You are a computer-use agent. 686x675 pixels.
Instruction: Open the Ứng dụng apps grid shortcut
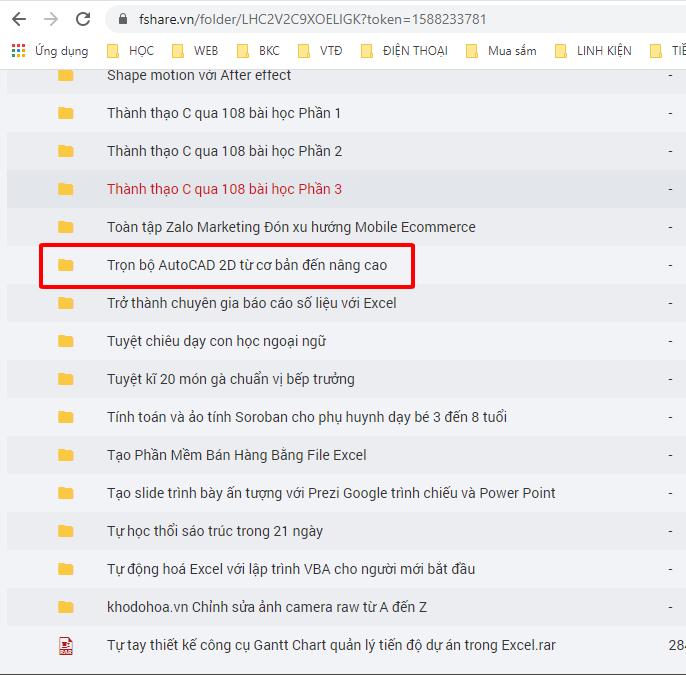[50, 50]
